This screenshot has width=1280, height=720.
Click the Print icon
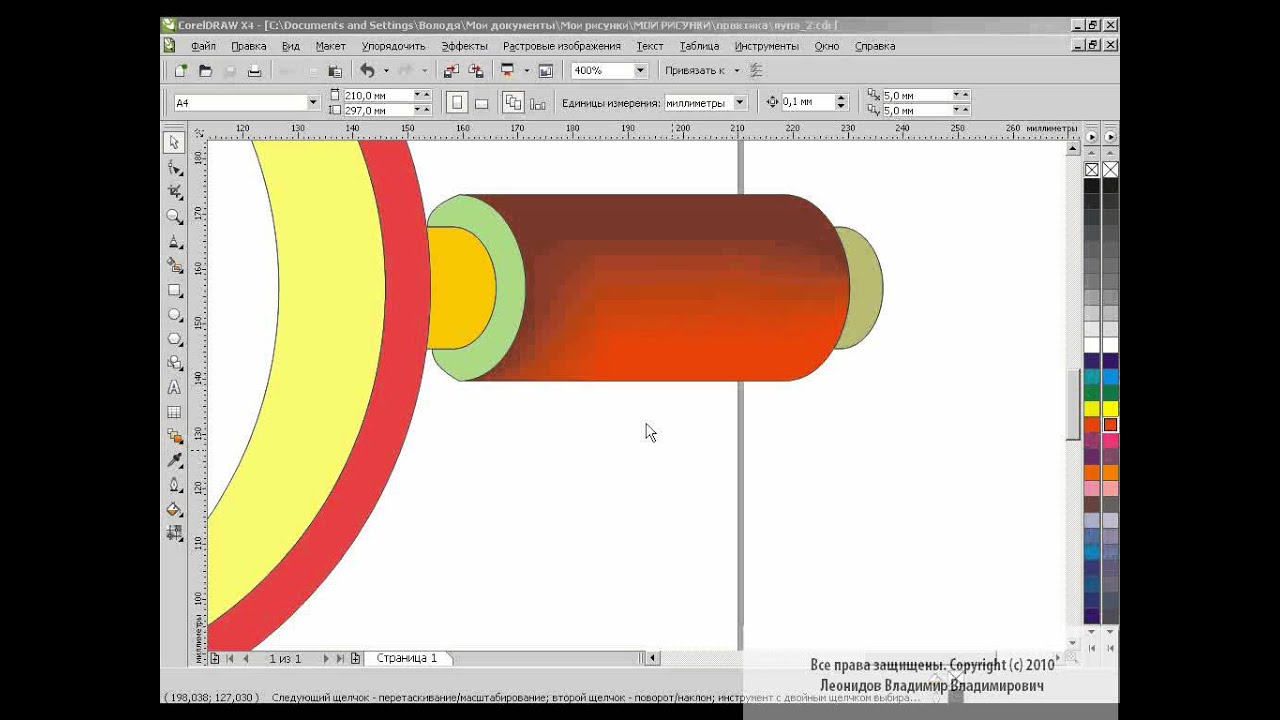pos(254,71)
